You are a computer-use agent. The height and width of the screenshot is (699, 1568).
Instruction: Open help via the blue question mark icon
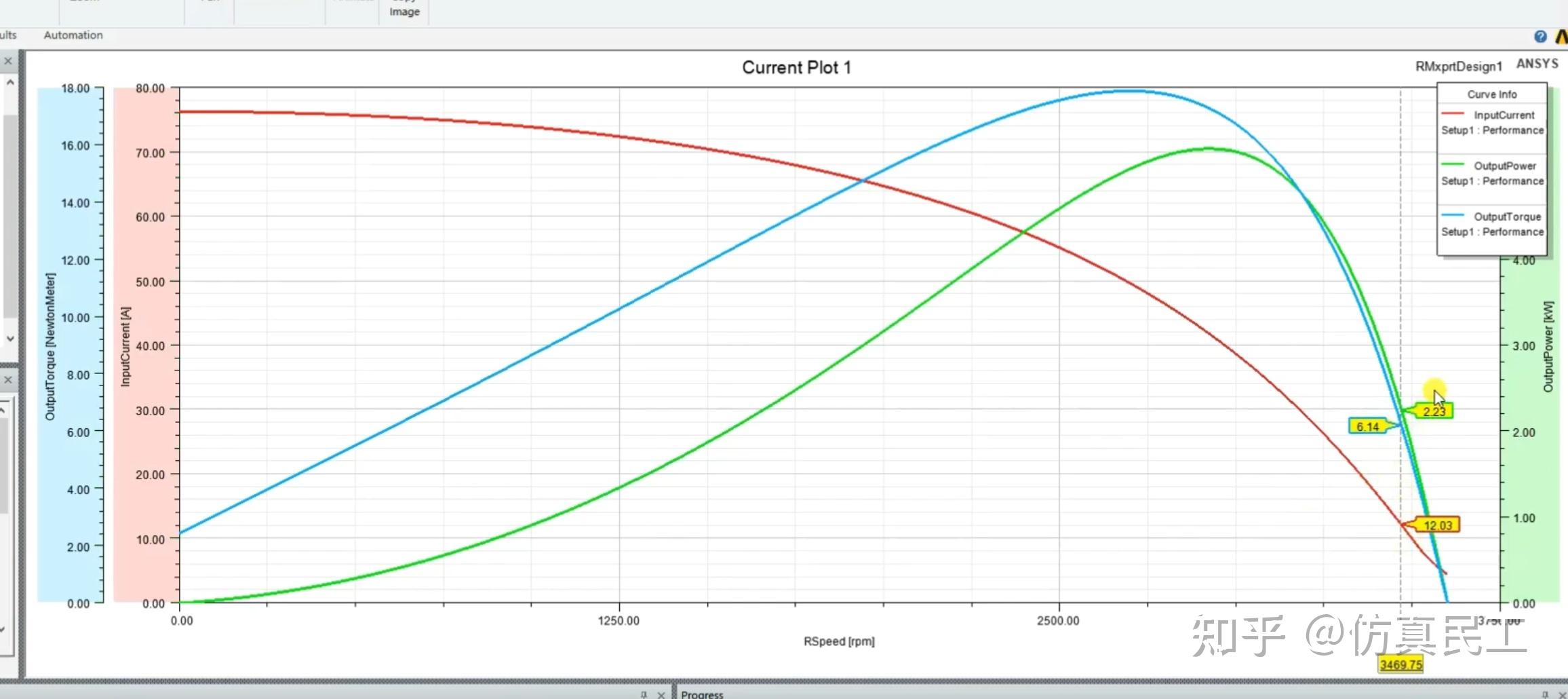1540,35
